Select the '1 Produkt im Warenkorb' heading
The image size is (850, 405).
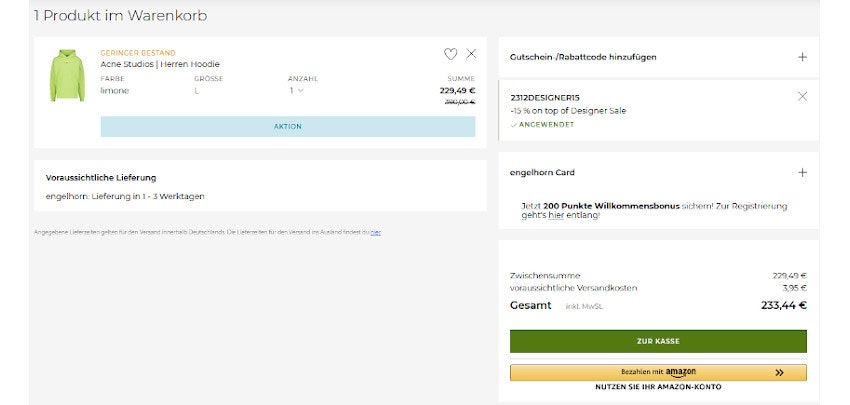pyautogui.click(x=120, y=16)
